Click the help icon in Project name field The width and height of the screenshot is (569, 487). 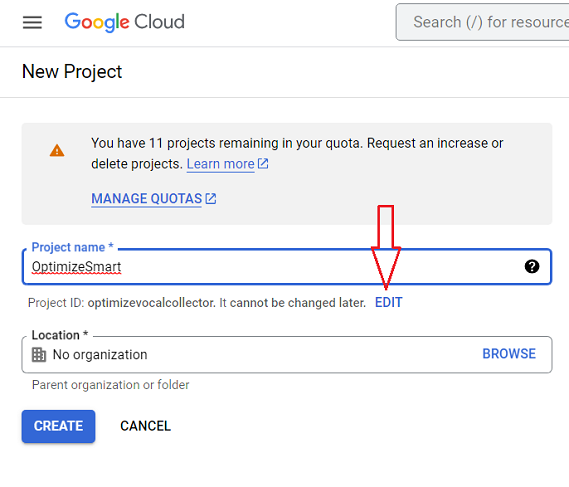tap(532, 267)
